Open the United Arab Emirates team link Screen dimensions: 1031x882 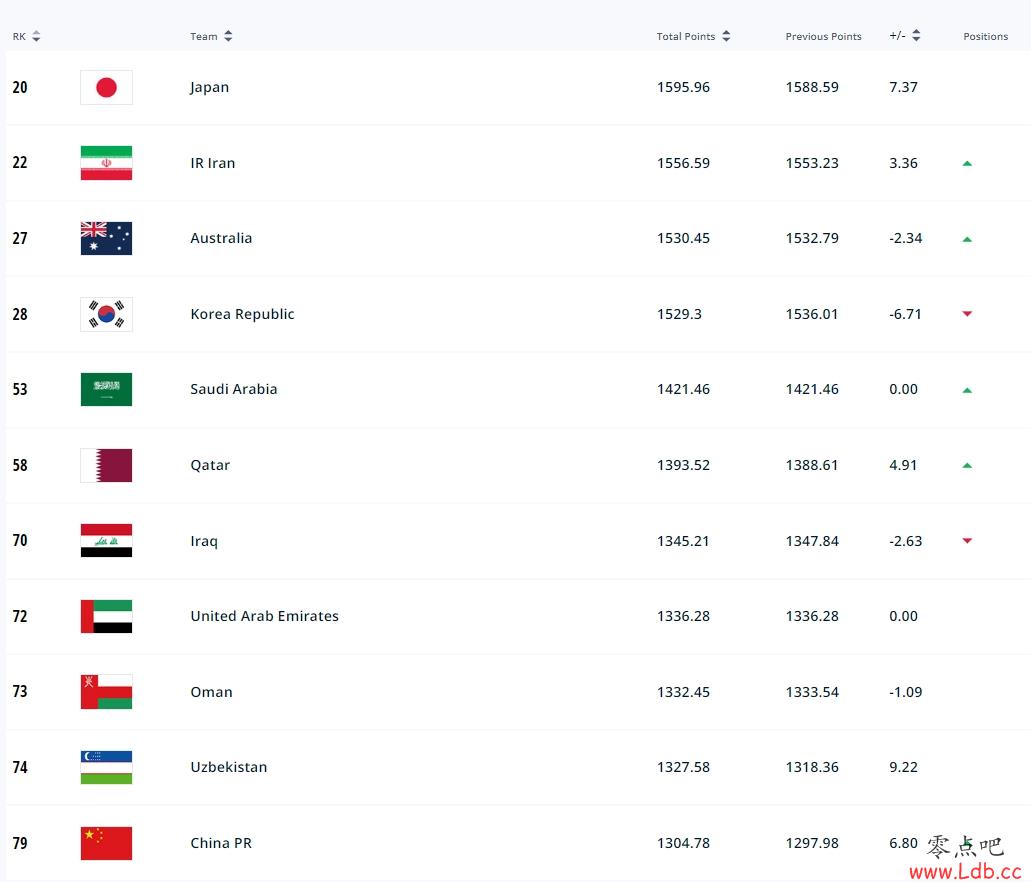264,616
